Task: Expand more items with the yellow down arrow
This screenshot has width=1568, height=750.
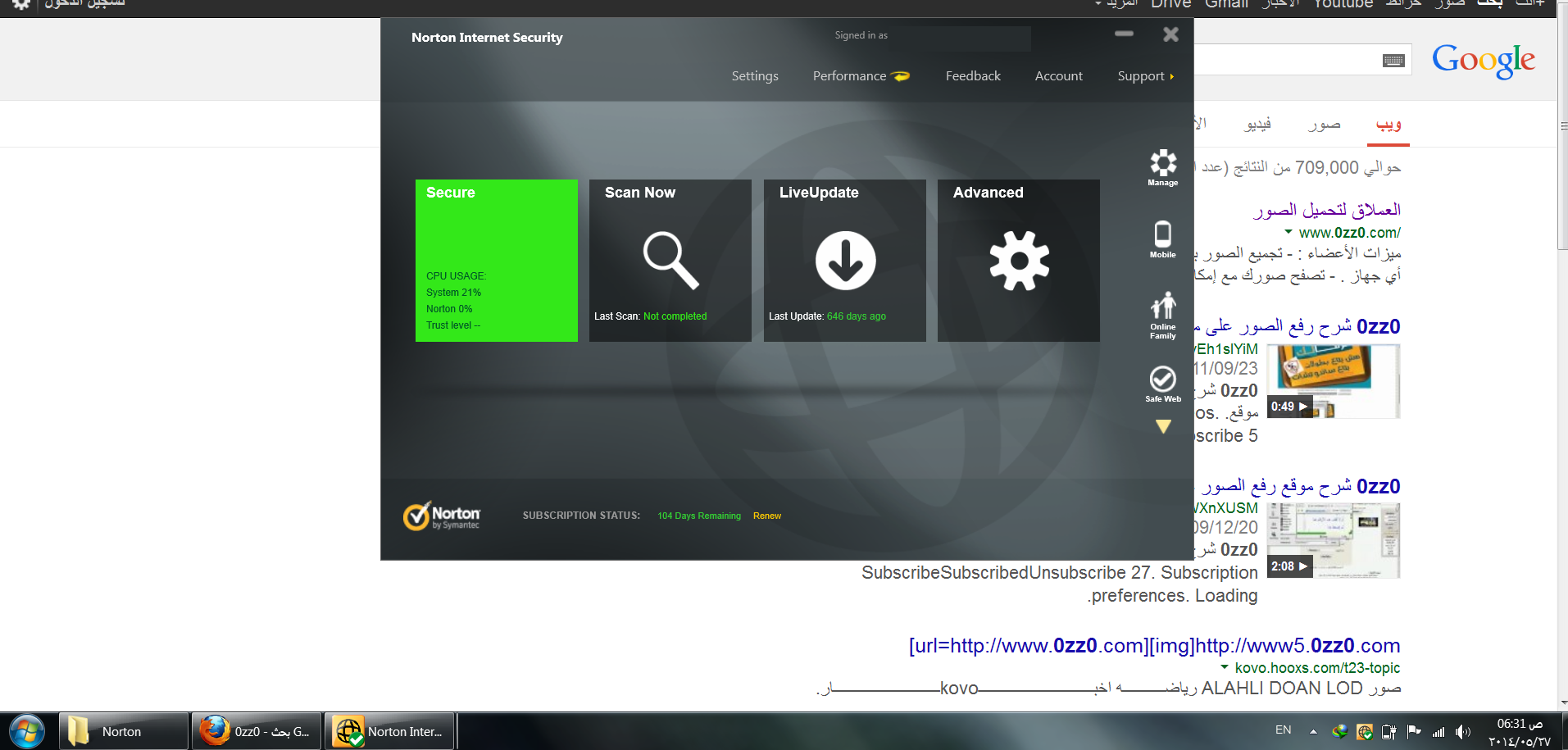Action: tap(1163, 426)
